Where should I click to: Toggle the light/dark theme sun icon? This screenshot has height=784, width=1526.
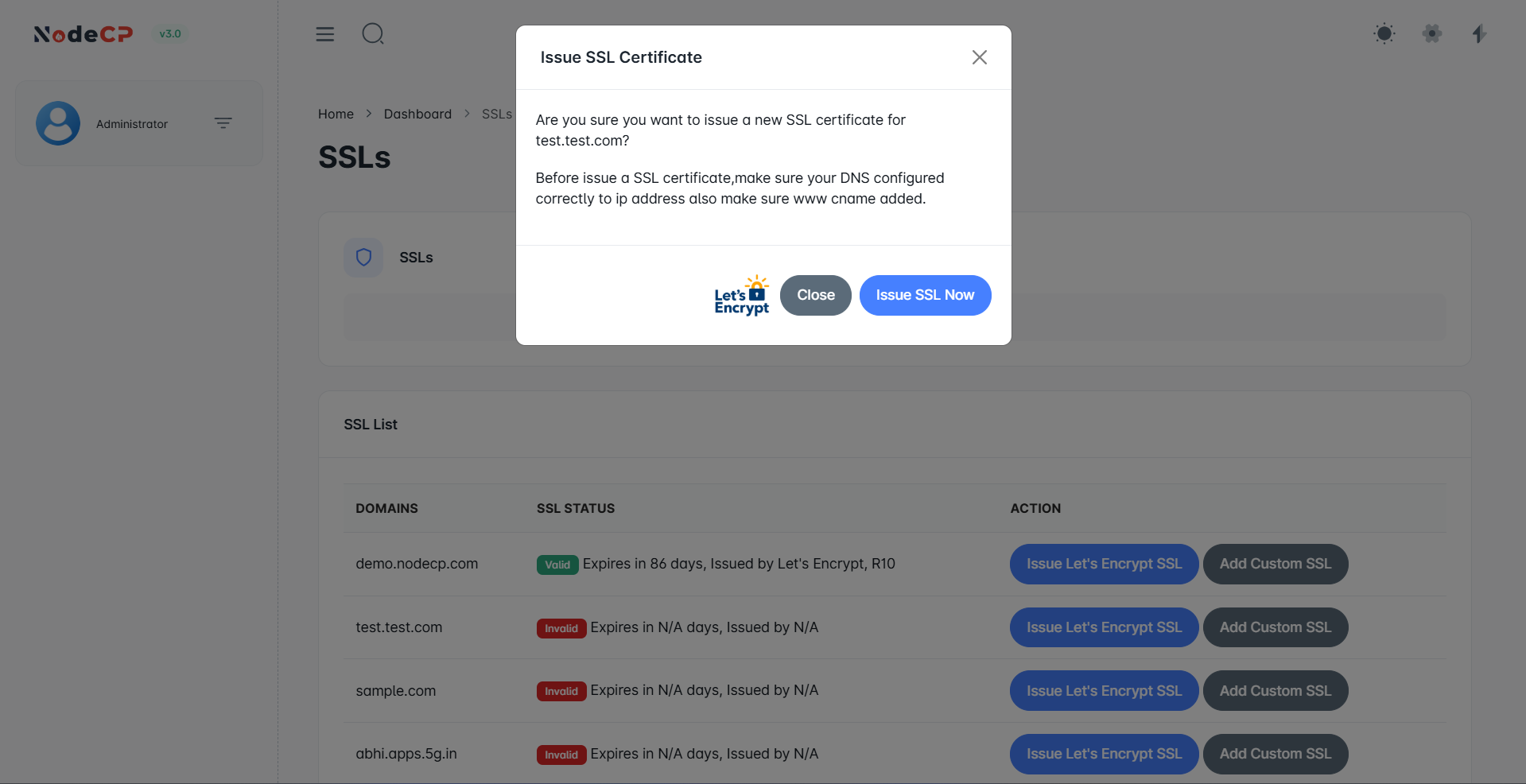coord(1384,33)
